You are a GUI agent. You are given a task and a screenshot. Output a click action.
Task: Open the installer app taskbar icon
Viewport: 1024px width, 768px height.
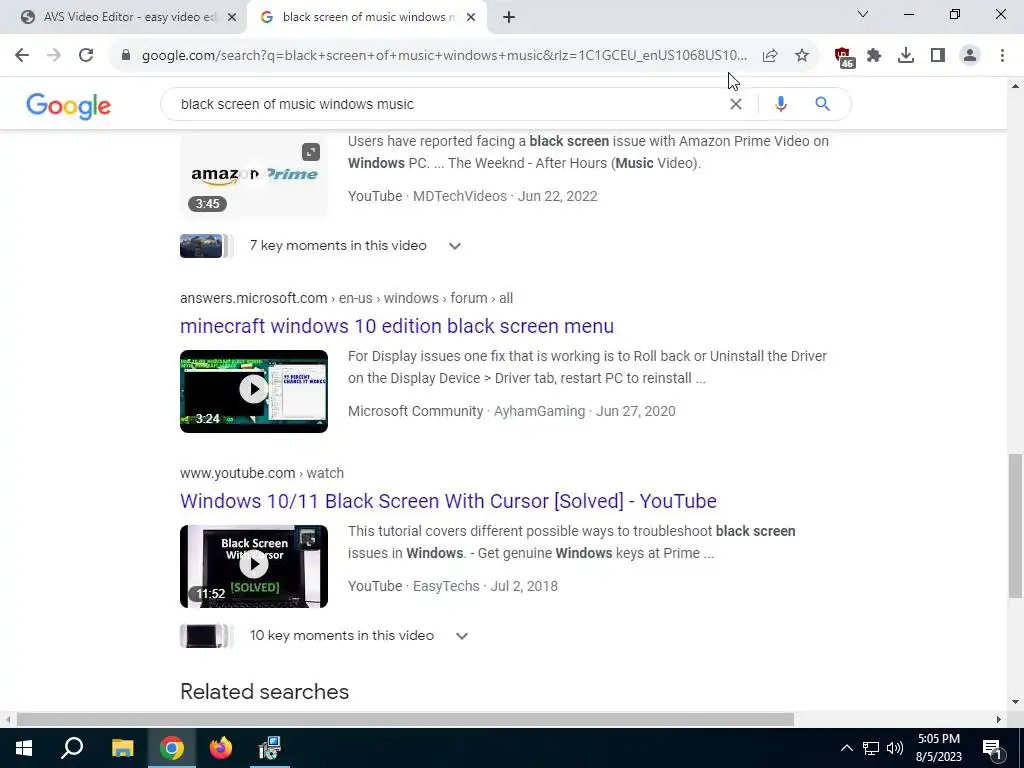(x=269, y=748)
